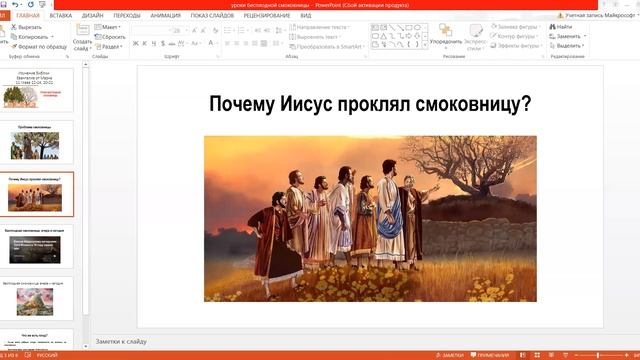Switch to normal view in status bar
This screenshot has height=360, width=640.
(523, 355)
